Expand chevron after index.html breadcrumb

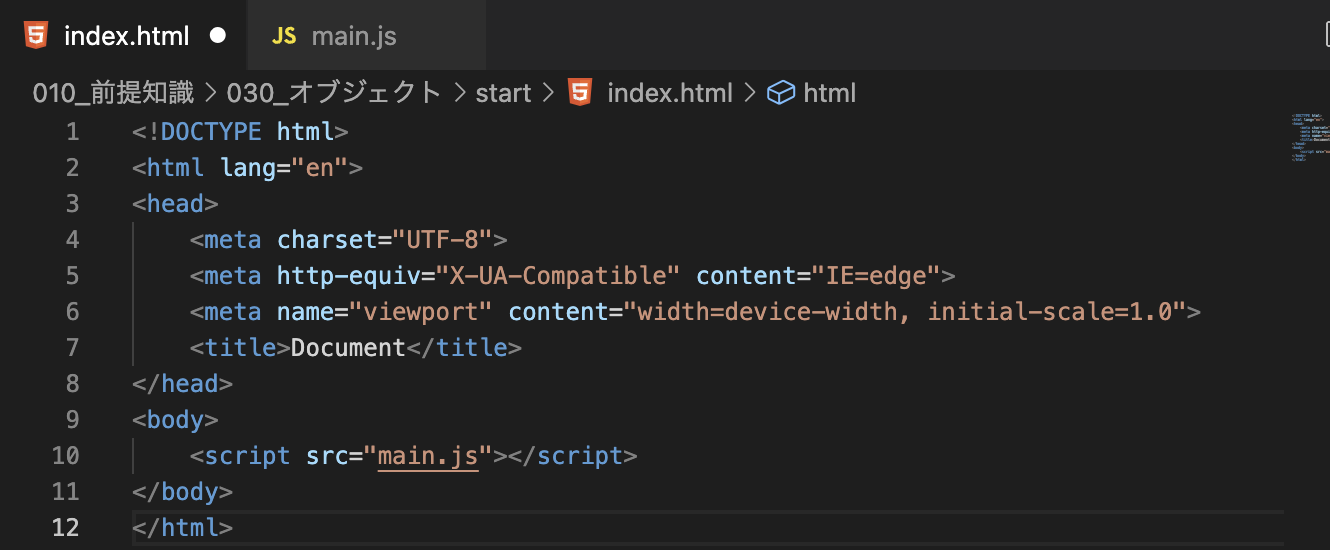point(750,93)
